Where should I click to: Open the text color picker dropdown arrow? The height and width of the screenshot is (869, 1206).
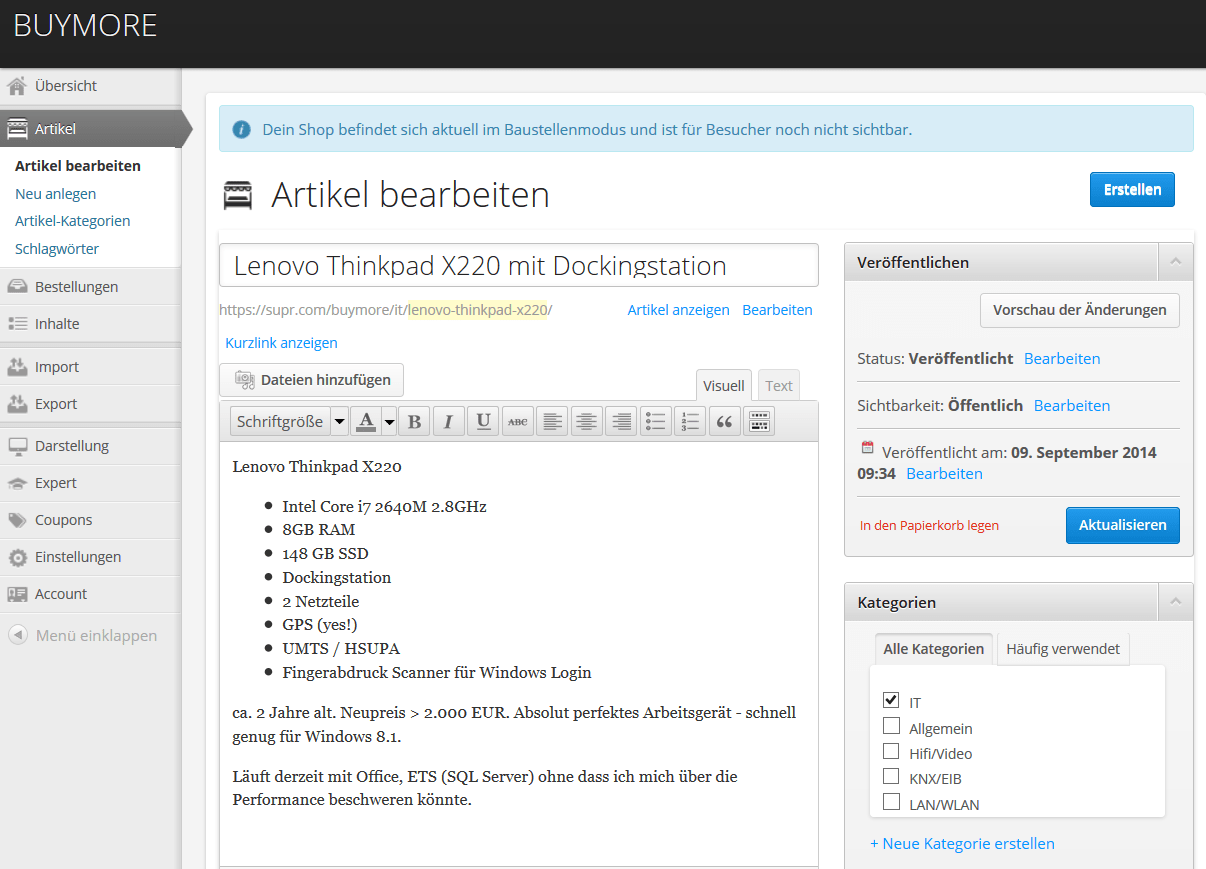[389, 422]
